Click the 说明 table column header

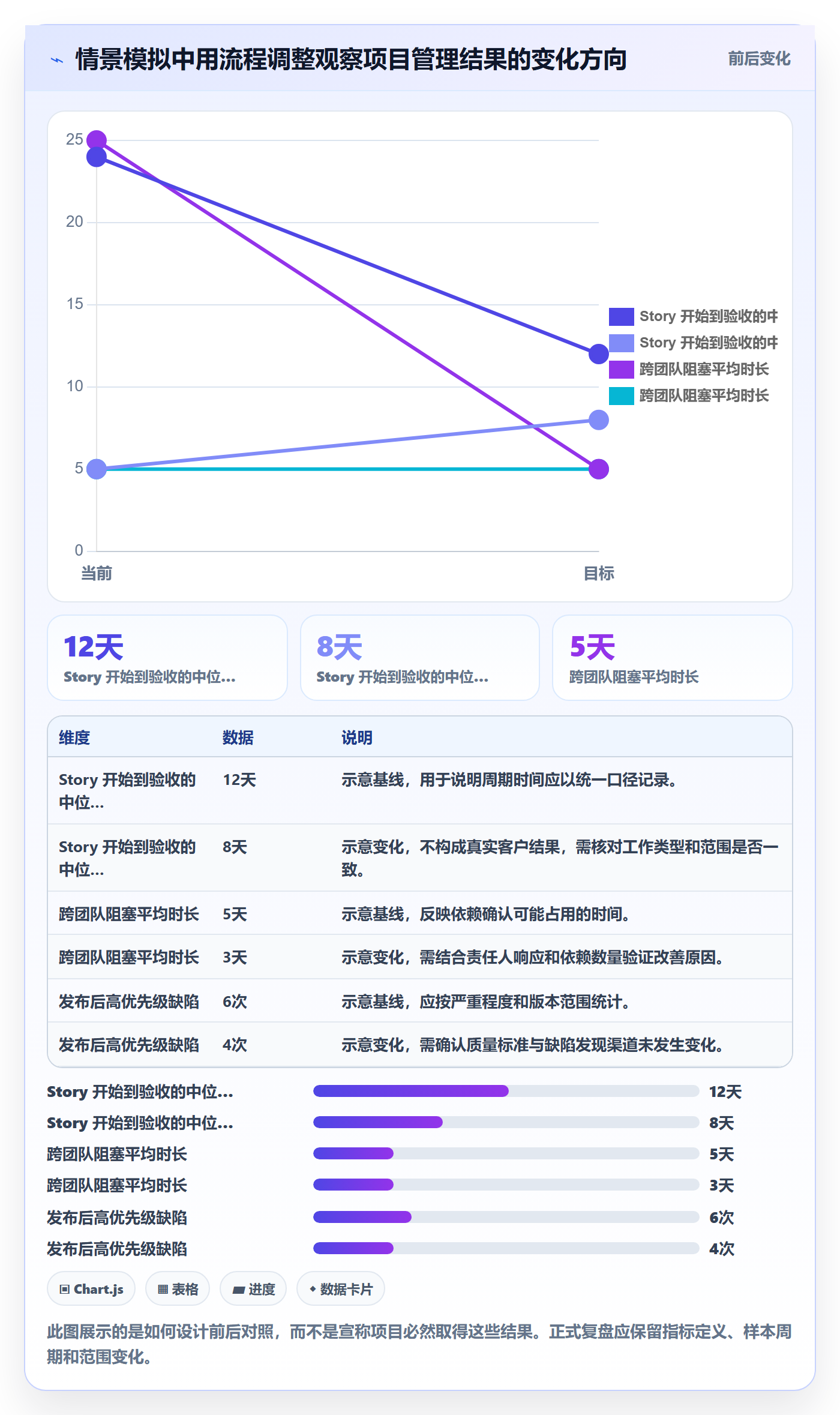coord(357,738)
